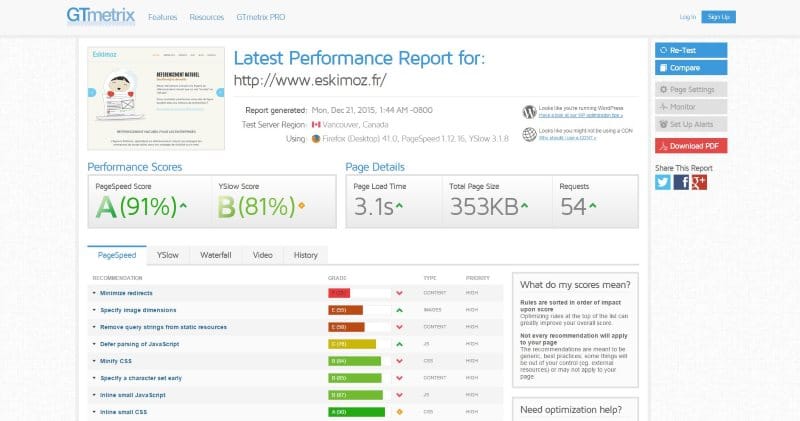Click the Monitor button
The width and height of the screenshot is (800, 421).
(x=691, y=107)
